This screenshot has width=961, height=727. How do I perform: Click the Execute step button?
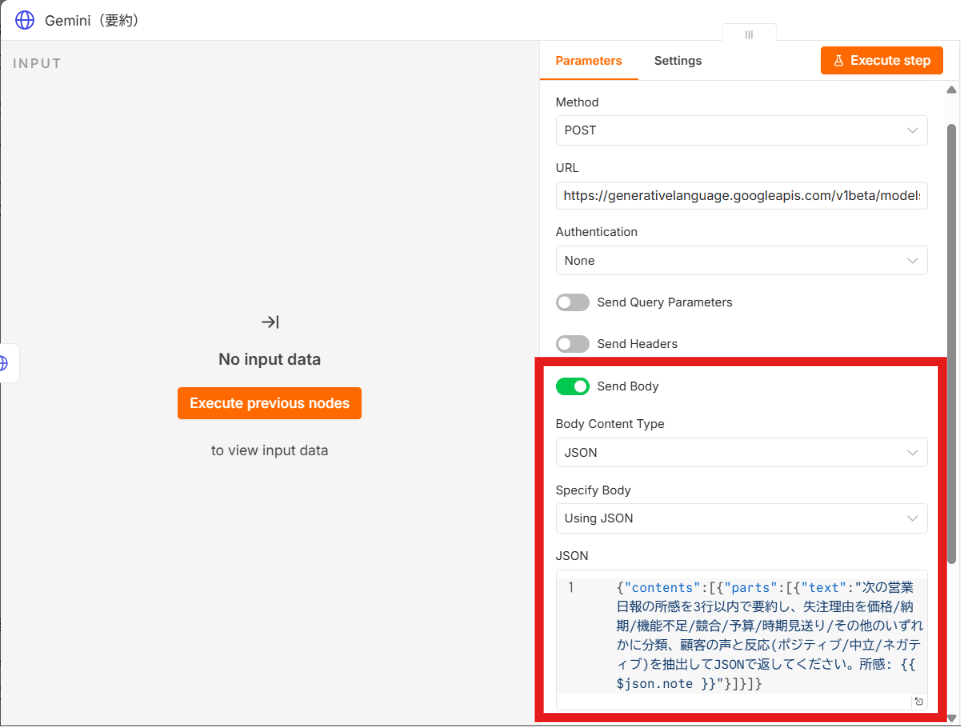coord(881,60)
